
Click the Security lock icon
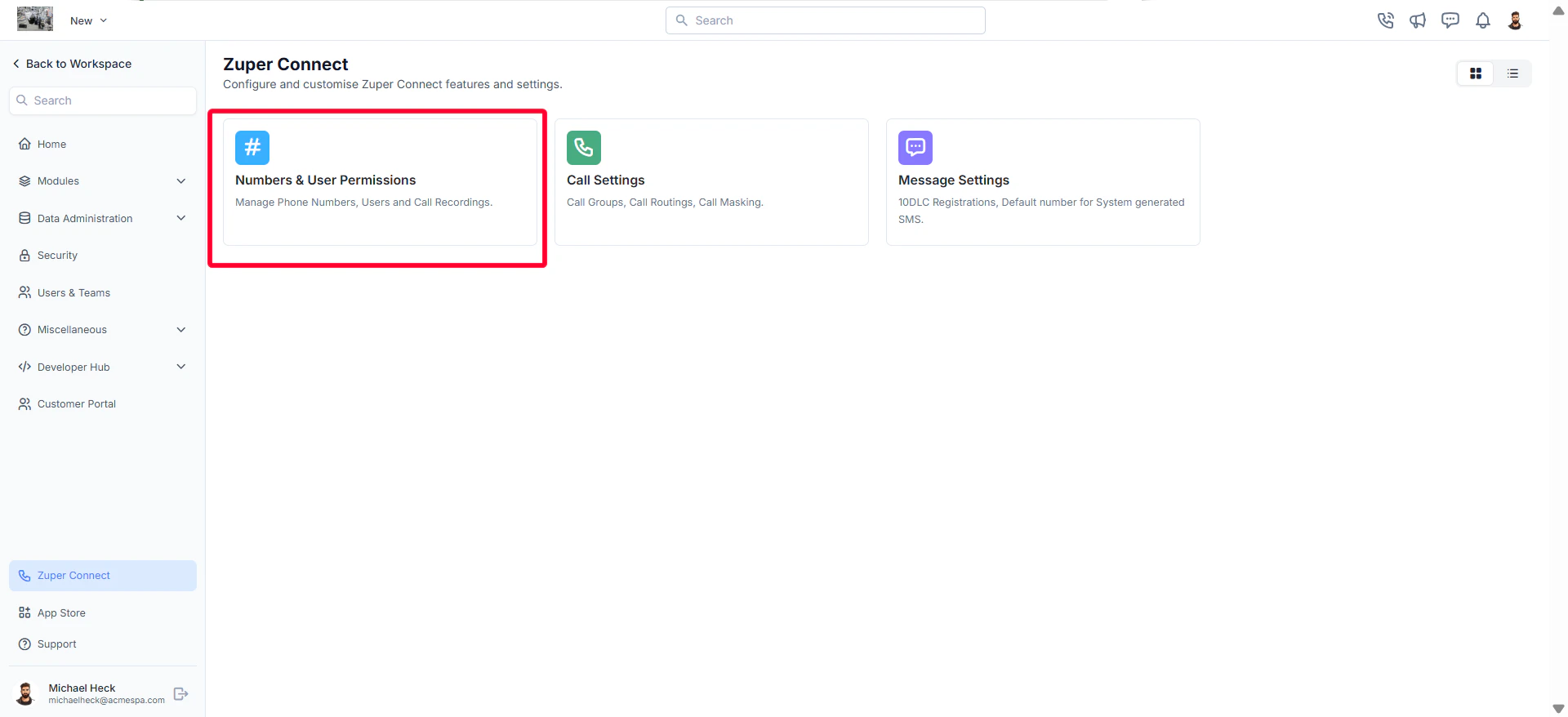click(x=24, y=256)
